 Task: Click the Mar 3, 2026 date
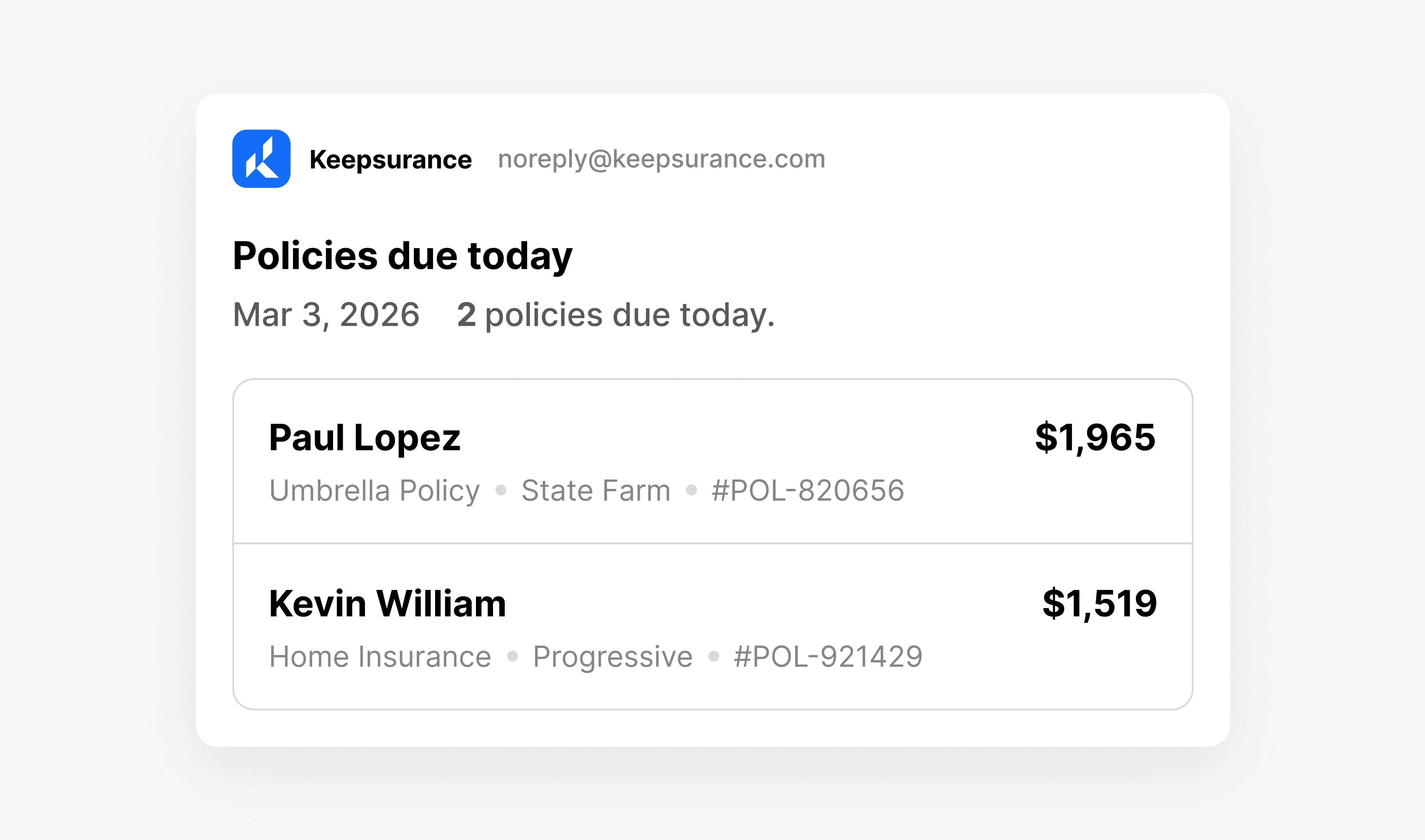click(x=326, y=315)
